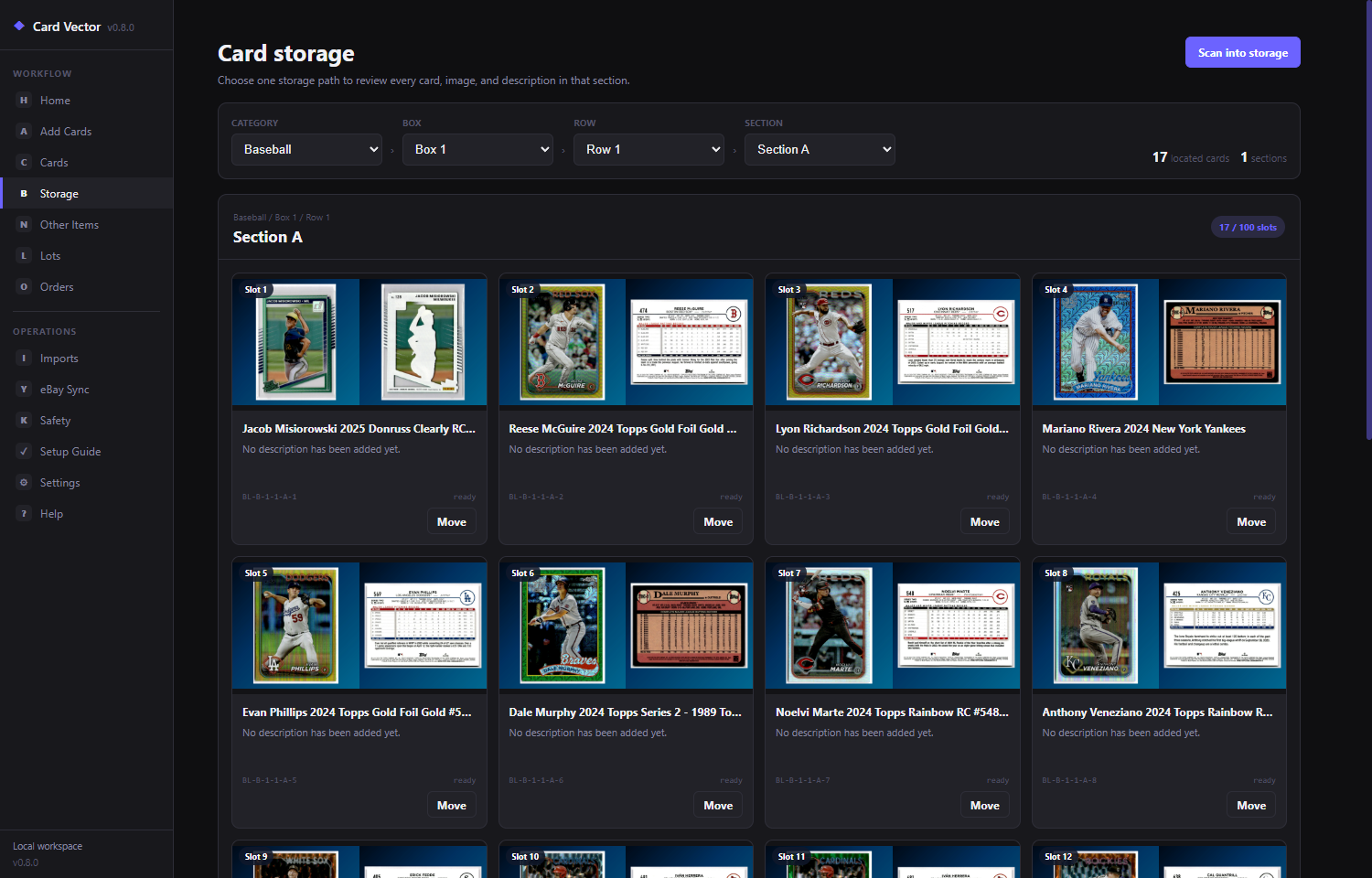Viewport: 1372px width, 878px height.
Task: Move the Dale Murphy card
Action: tap(718, 806)
